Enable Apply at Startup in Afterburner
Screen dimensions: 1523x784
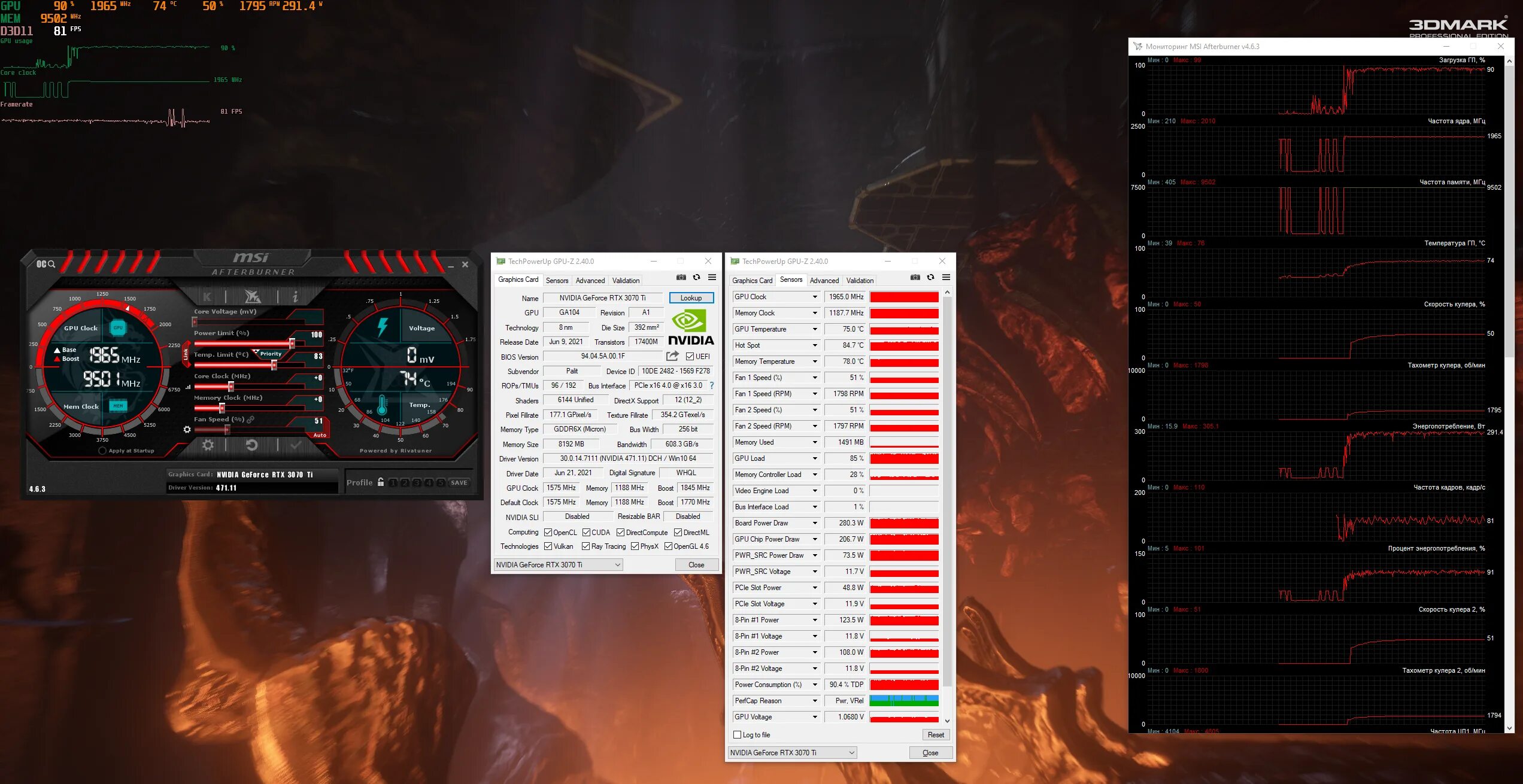[102, 451]
